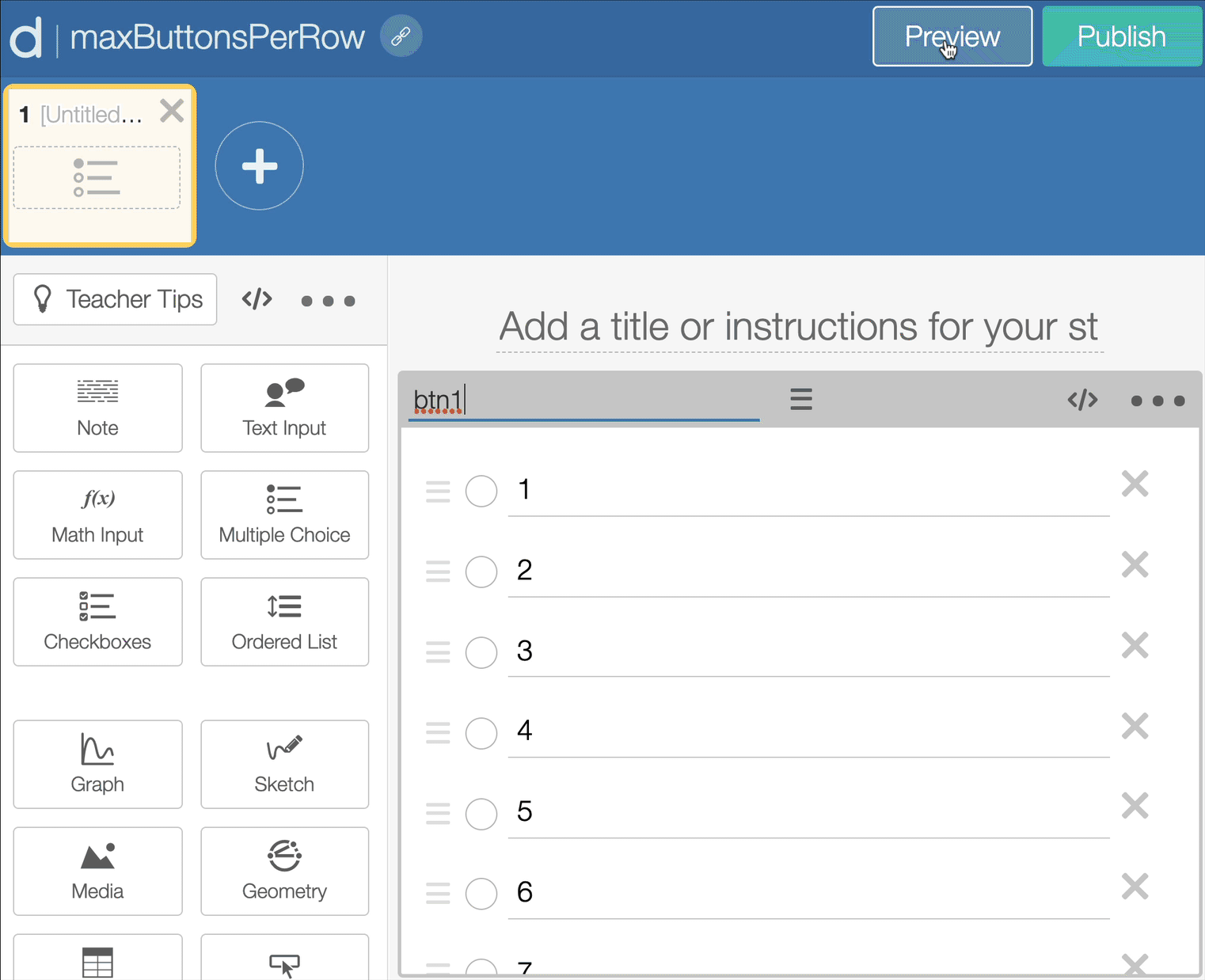Click the link icon beside activity title
The height and width of the screenshot is (980, 1205).
click(401, 36)
